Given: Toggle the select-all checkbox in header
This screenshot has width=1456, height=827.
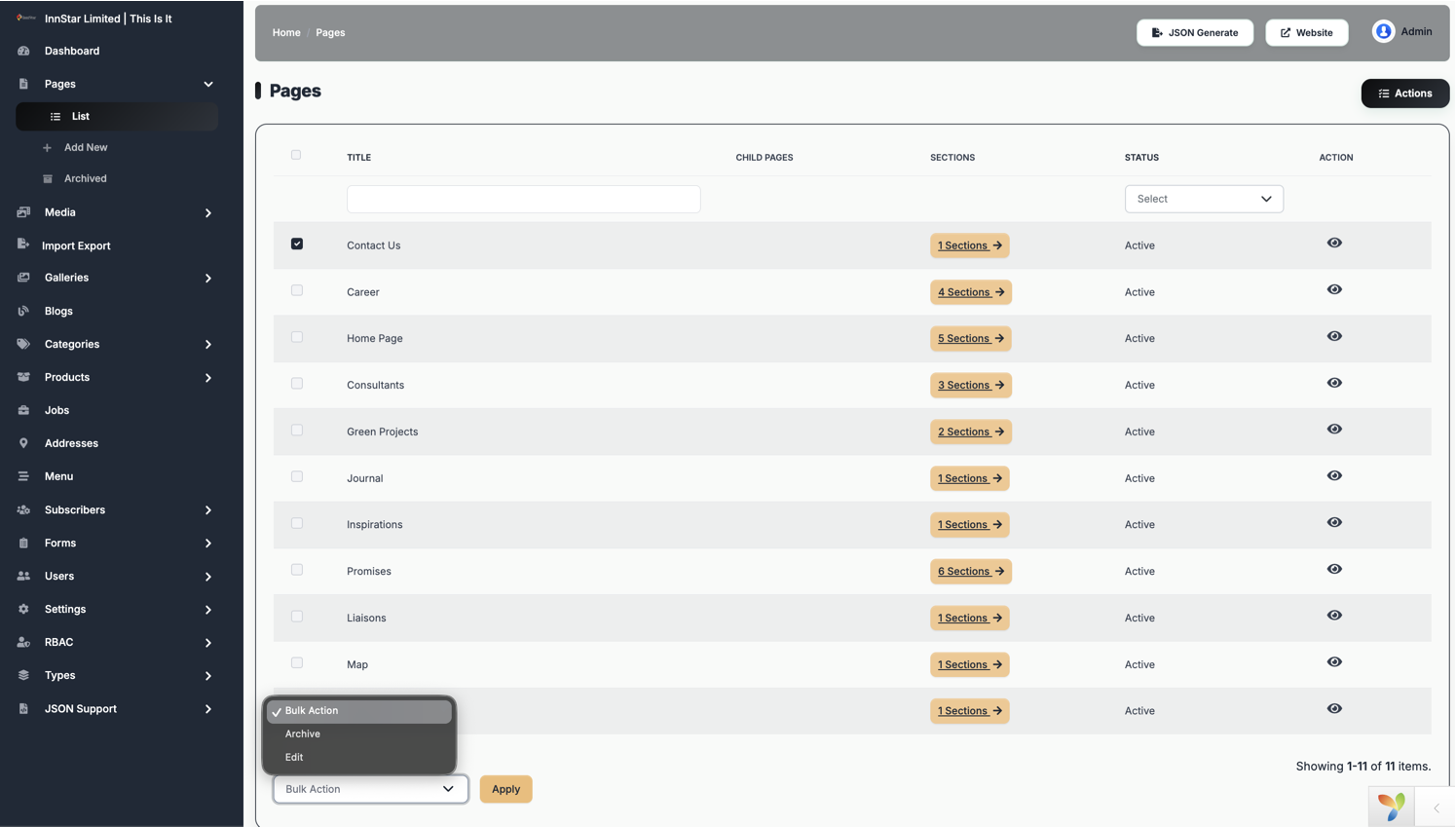Looking at the screenshot, I should pos(296,155).
